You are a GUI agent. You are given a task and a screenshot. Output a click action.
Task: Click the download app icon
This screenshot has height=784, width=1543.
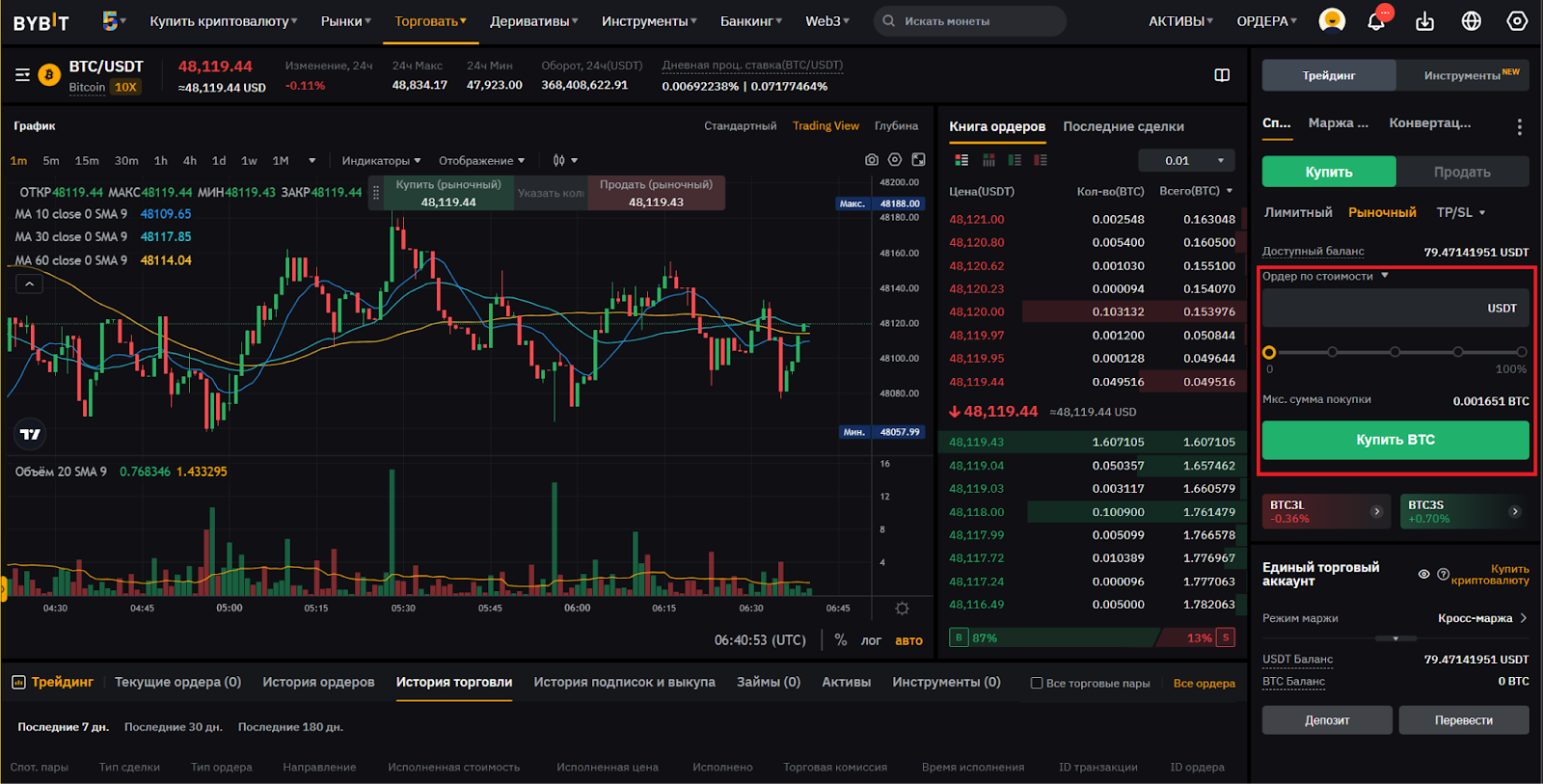pyautogui.click(x=1424, y=21)
